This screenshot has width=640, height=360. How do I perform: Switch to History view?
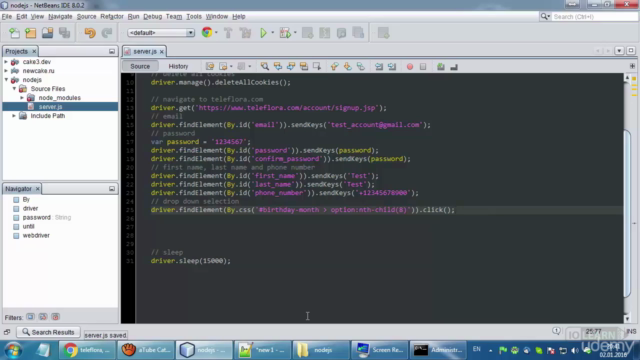pos(178,66)
